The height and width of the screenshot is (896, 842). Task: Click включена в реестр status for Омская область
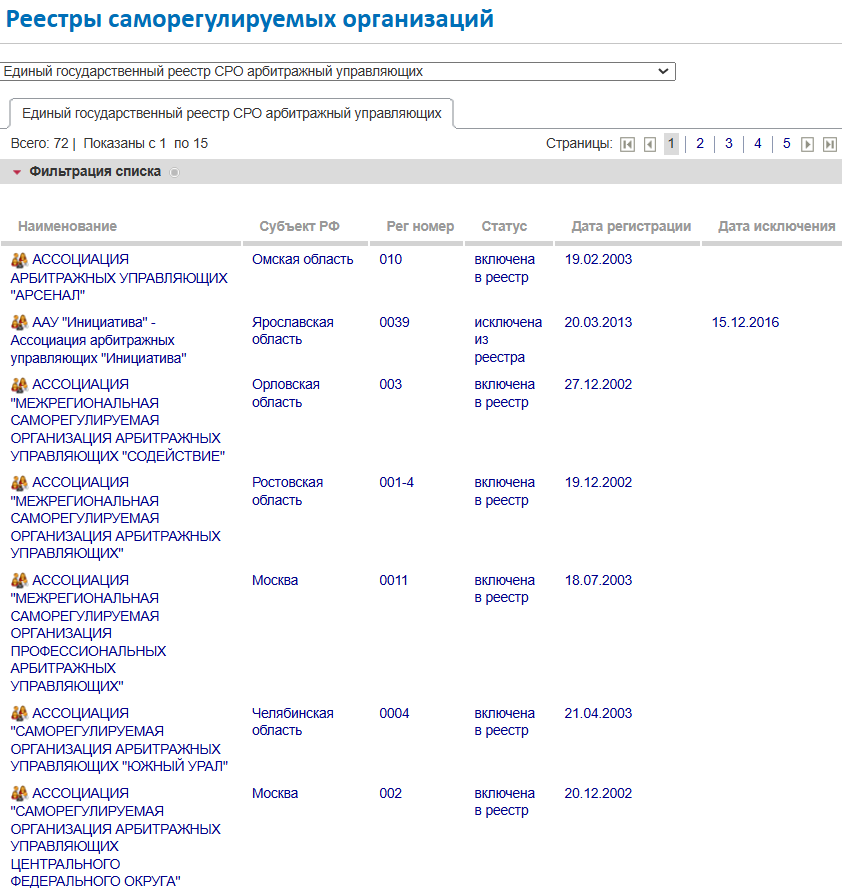504,268
